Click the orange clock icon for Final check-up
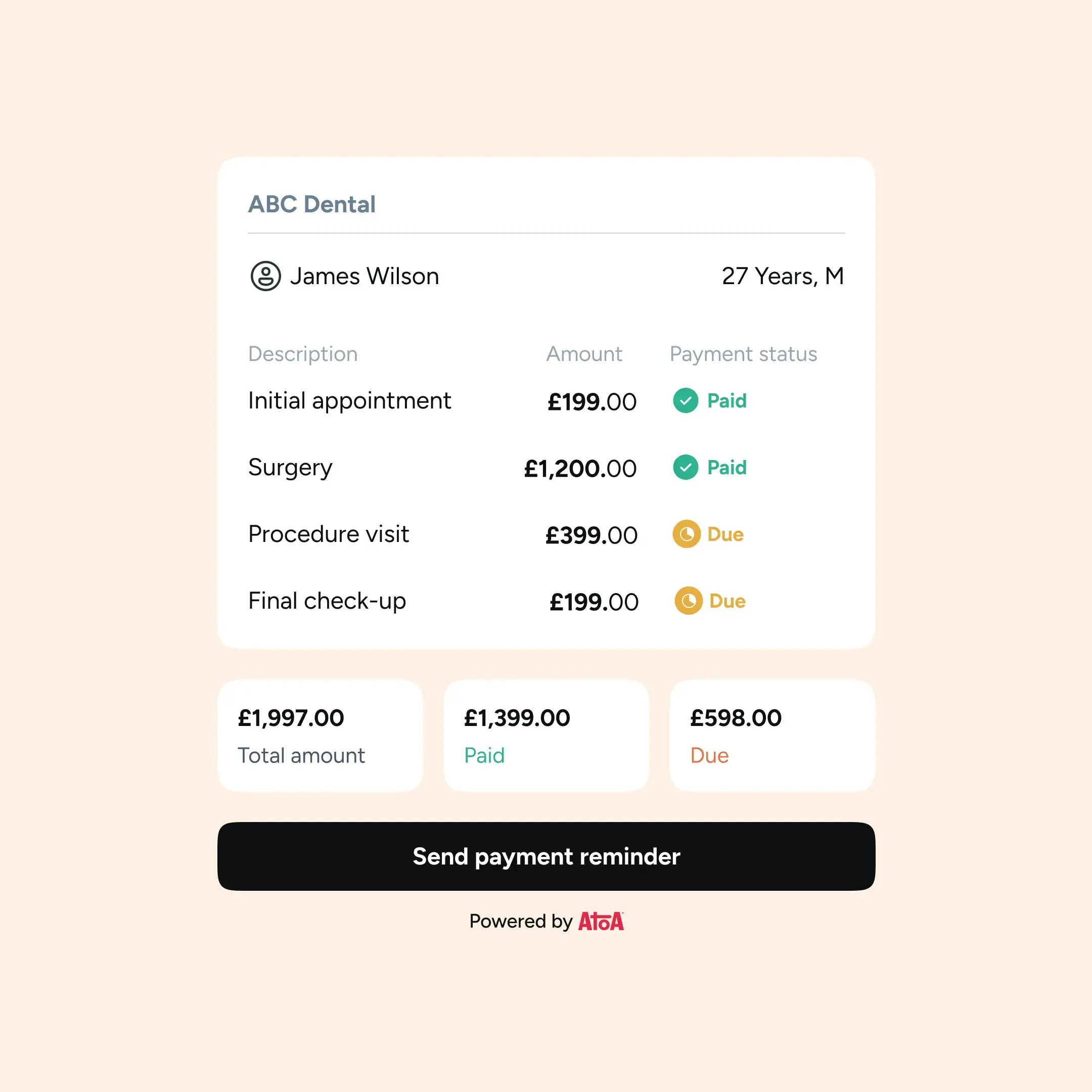The height and width of the screenshot is (1092, 1092). click(688, 601)
